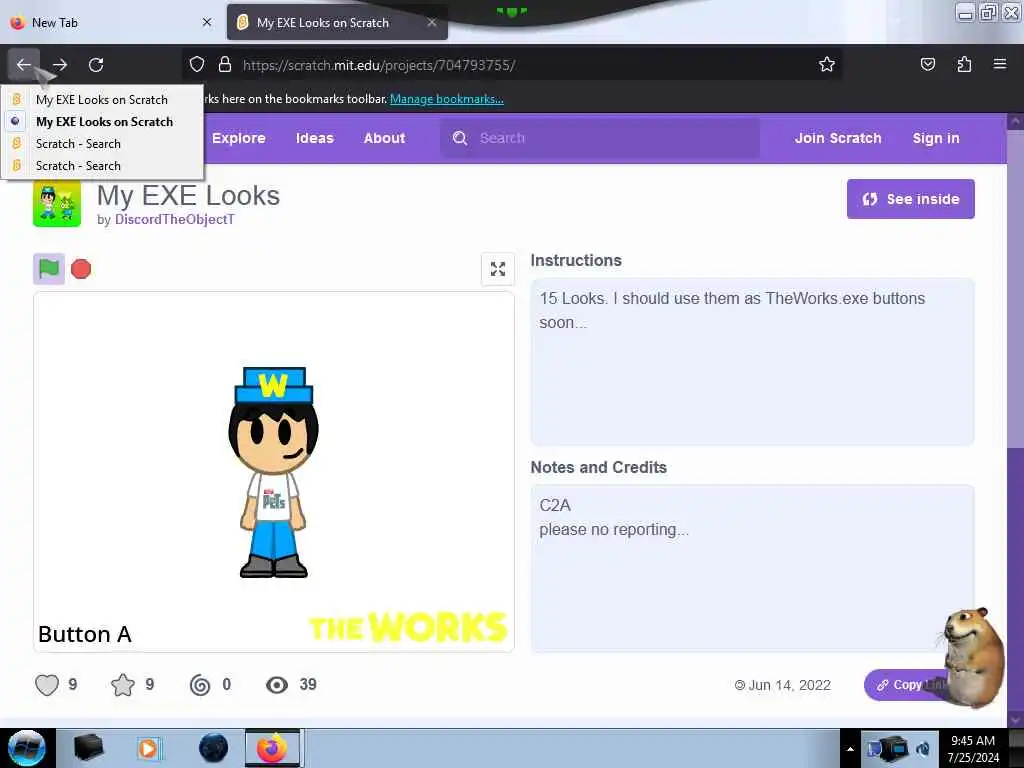The height and width of the screenshot is (768, 1024).
Task: View remixes via the spiral icon
Action: click(200, 684)
